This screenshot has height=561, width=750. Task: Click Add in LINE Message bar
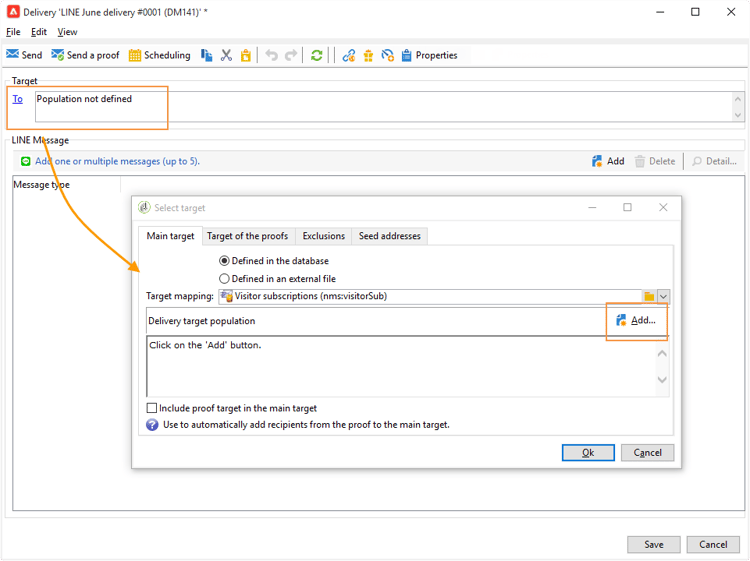coord(608,161)
